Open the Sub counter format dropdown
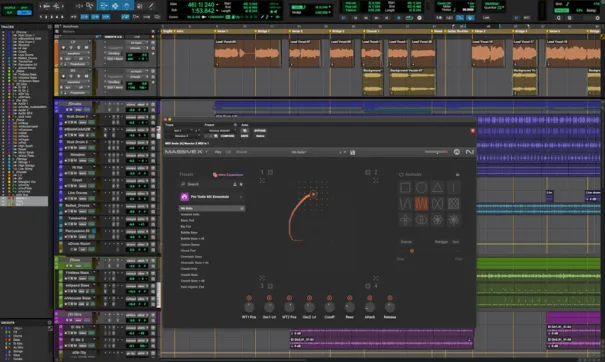 pos(218,10)
